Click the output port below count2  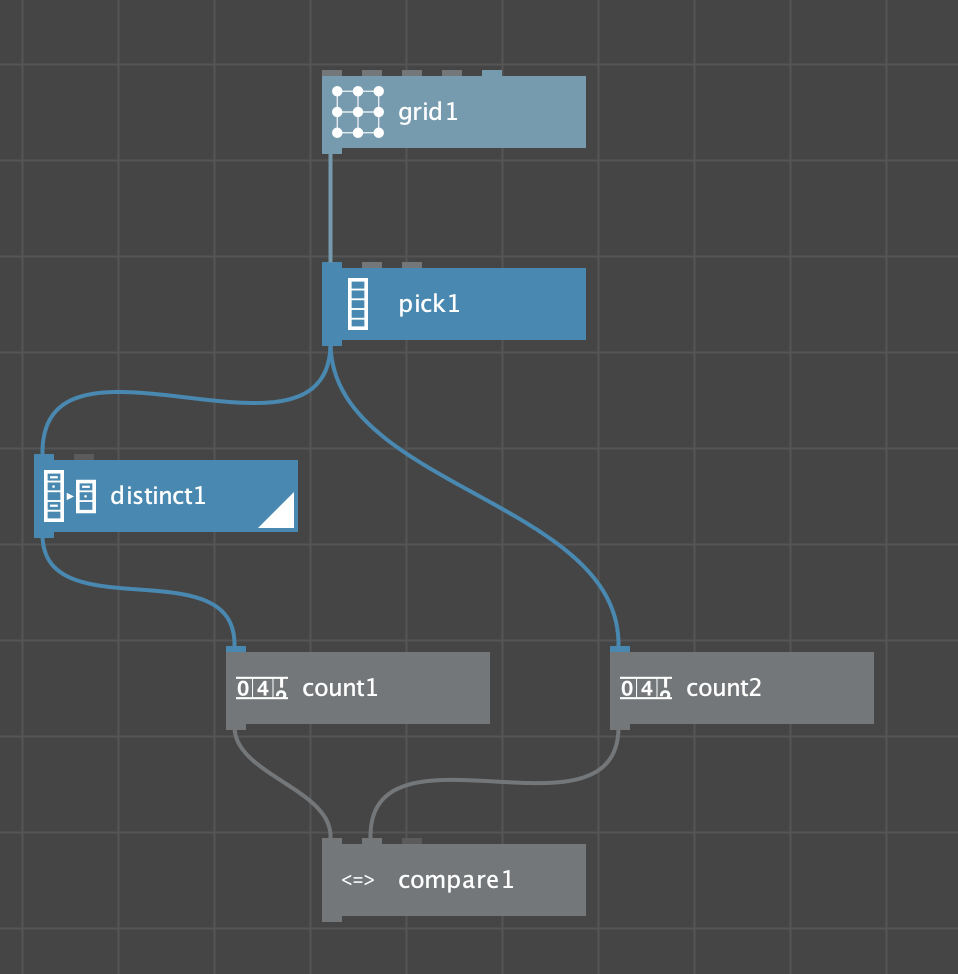pyautogui.click(x=620, y=727)
